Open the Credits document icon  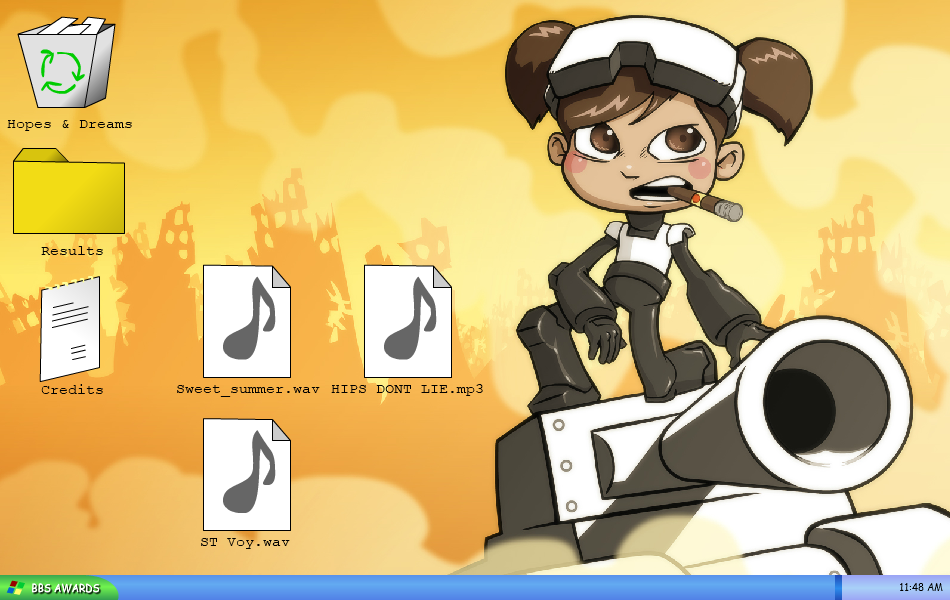coord(70,329)
